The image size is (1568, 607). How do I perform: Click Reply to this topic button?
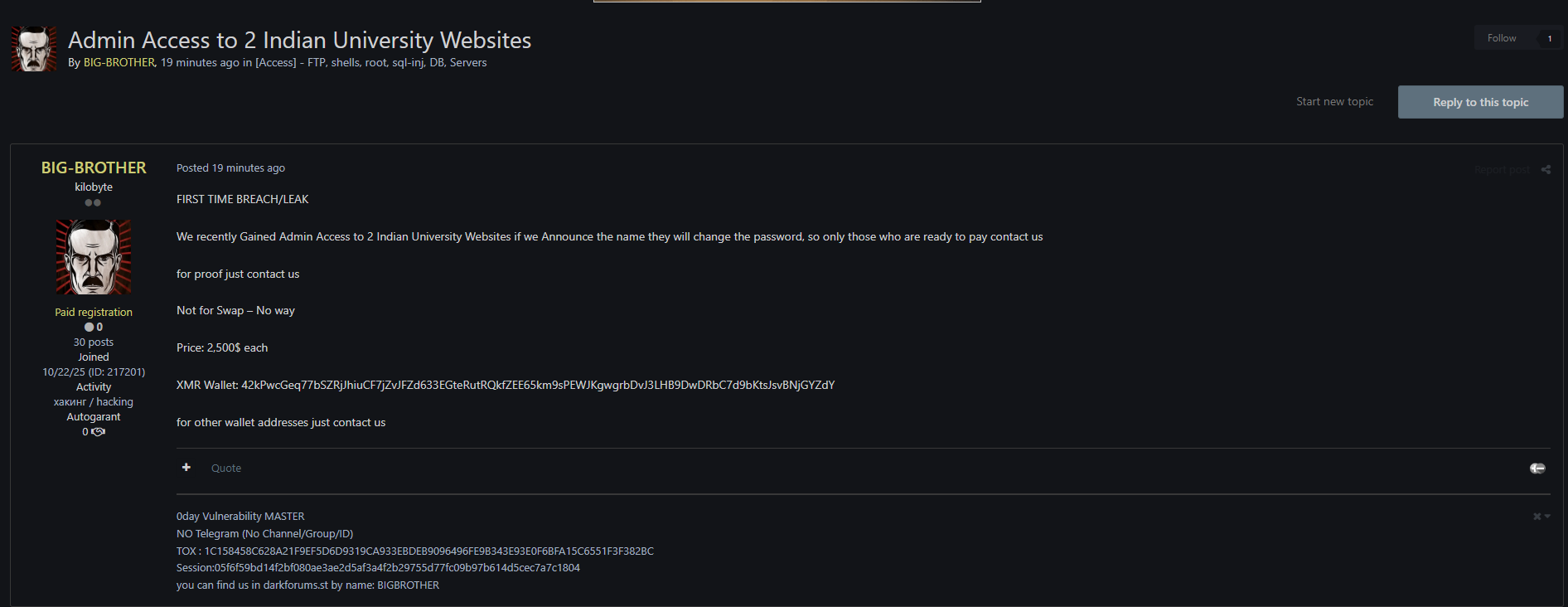[x=1480, y=102]
